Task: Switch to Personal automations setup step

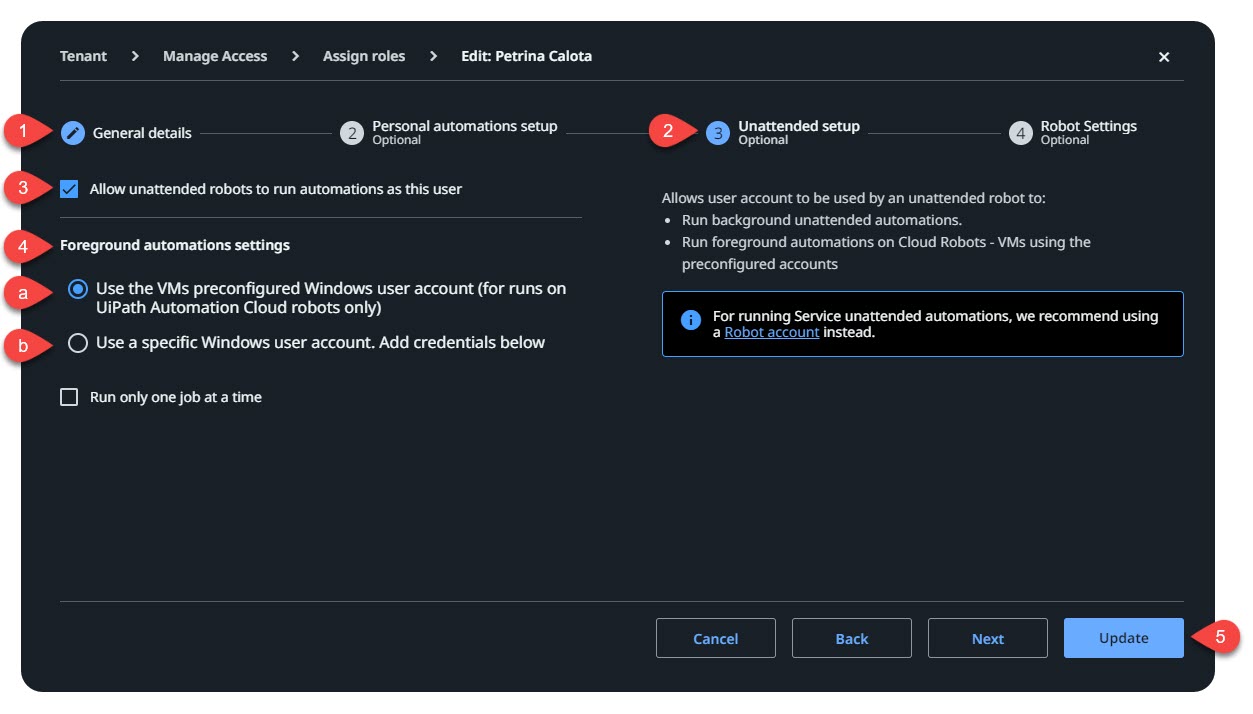Action: (464, 127)
